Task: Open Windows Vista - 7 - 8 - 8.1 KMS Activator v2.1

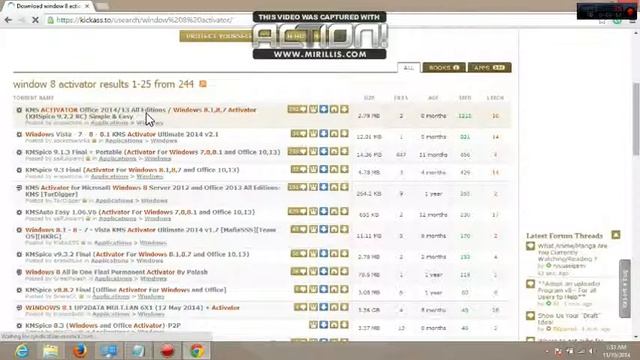Action: 122,134
